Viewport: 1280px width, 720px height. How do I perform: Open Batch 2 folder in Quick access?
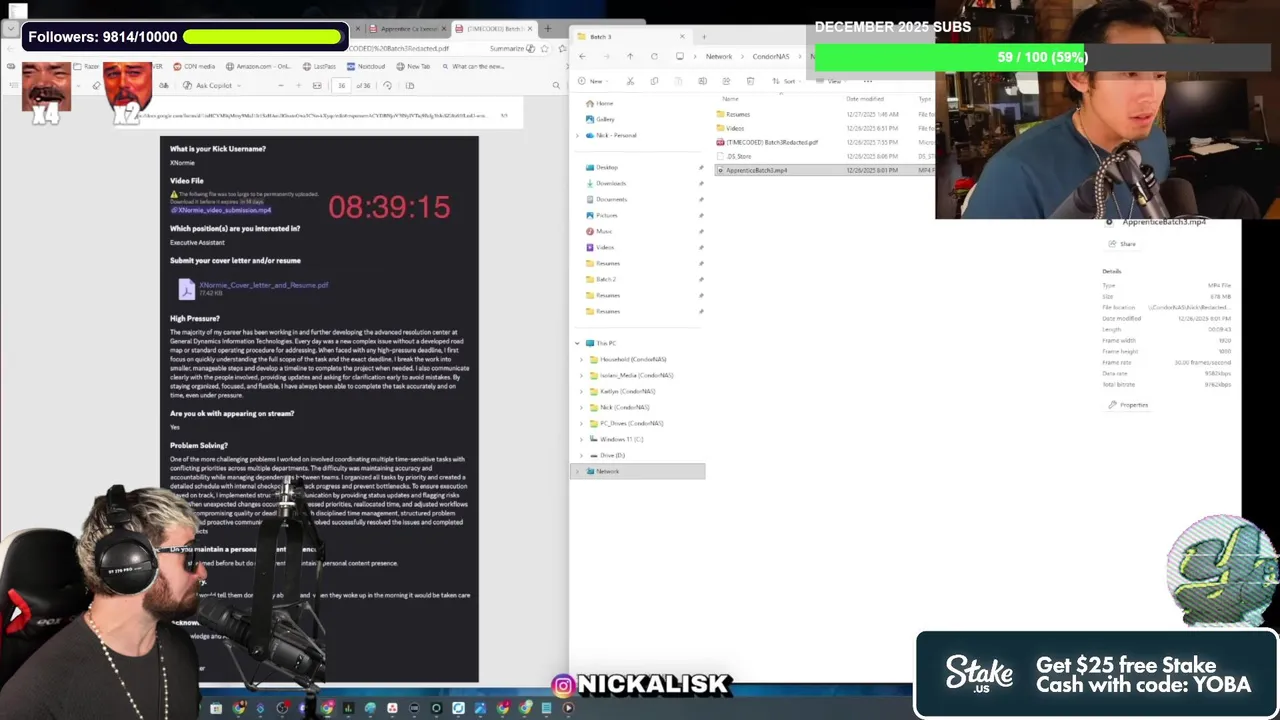(606, 279)
